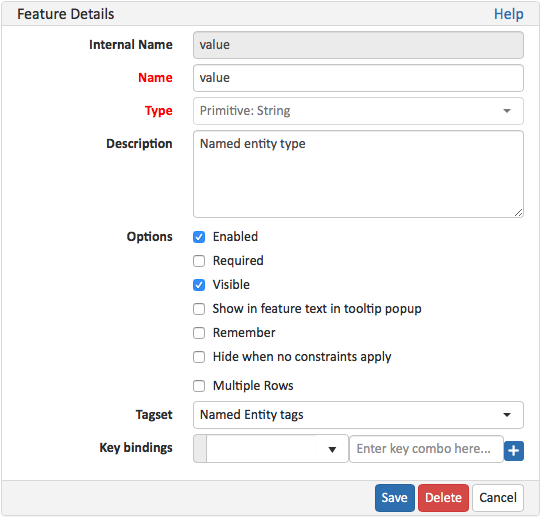Click the disabled Internal Name field
Viewport: 541px width, 517px height.
[x=358, y=45]
